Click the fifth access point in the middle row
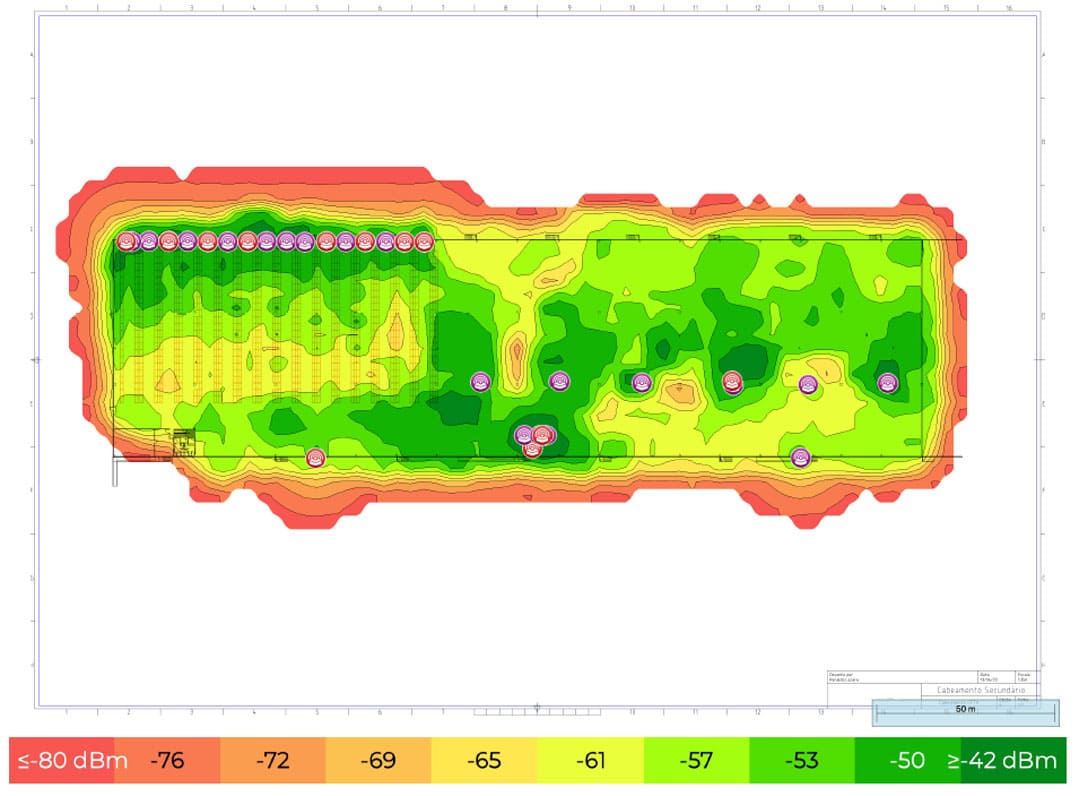The width and height of the screenshot is (1079, 796). click(x=808, y=384)
